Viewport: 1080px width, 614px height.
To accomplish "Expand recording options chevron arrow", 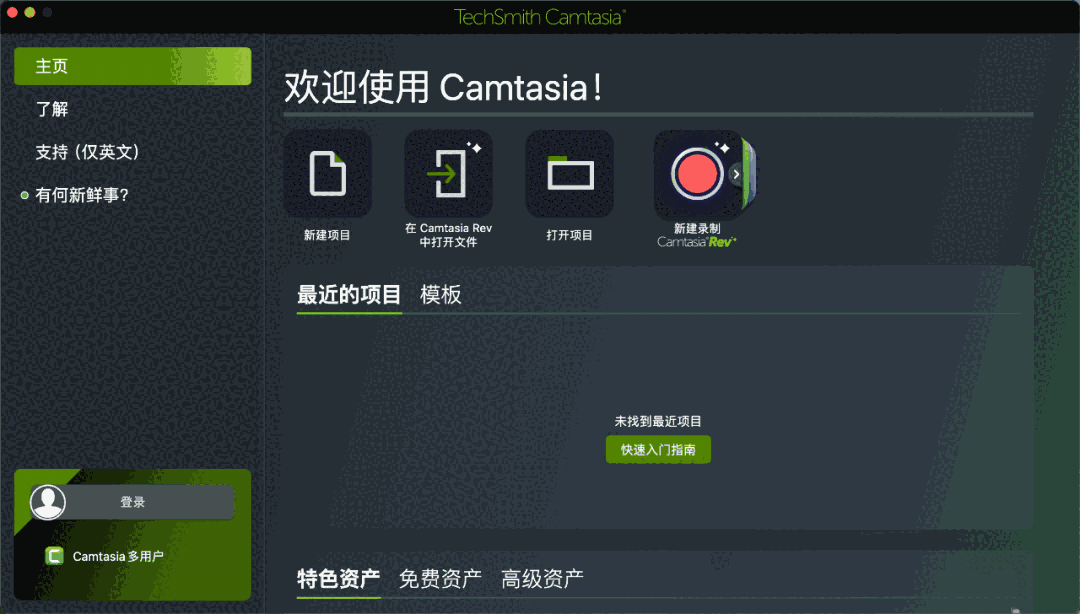I will (736, 174).
